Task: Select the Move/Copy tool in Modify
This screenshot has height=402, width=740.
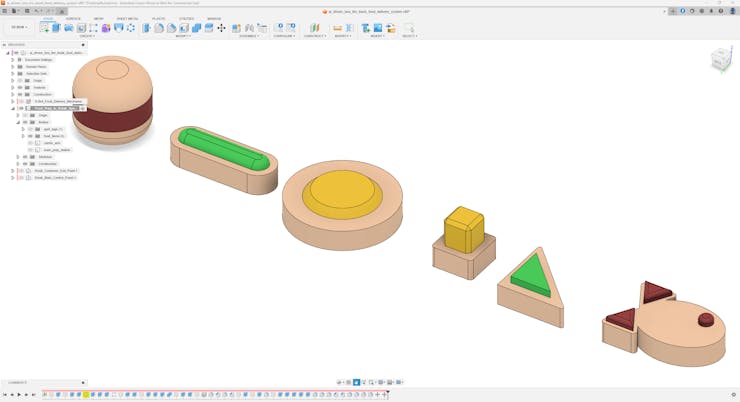Action: coord(221,28)
